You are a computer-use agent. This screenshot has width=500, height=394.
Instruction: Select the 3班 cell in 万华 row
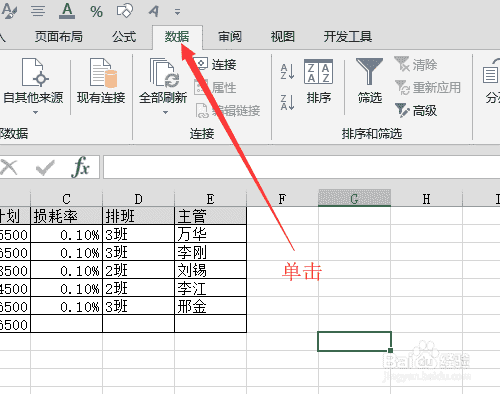pos(138,234)
